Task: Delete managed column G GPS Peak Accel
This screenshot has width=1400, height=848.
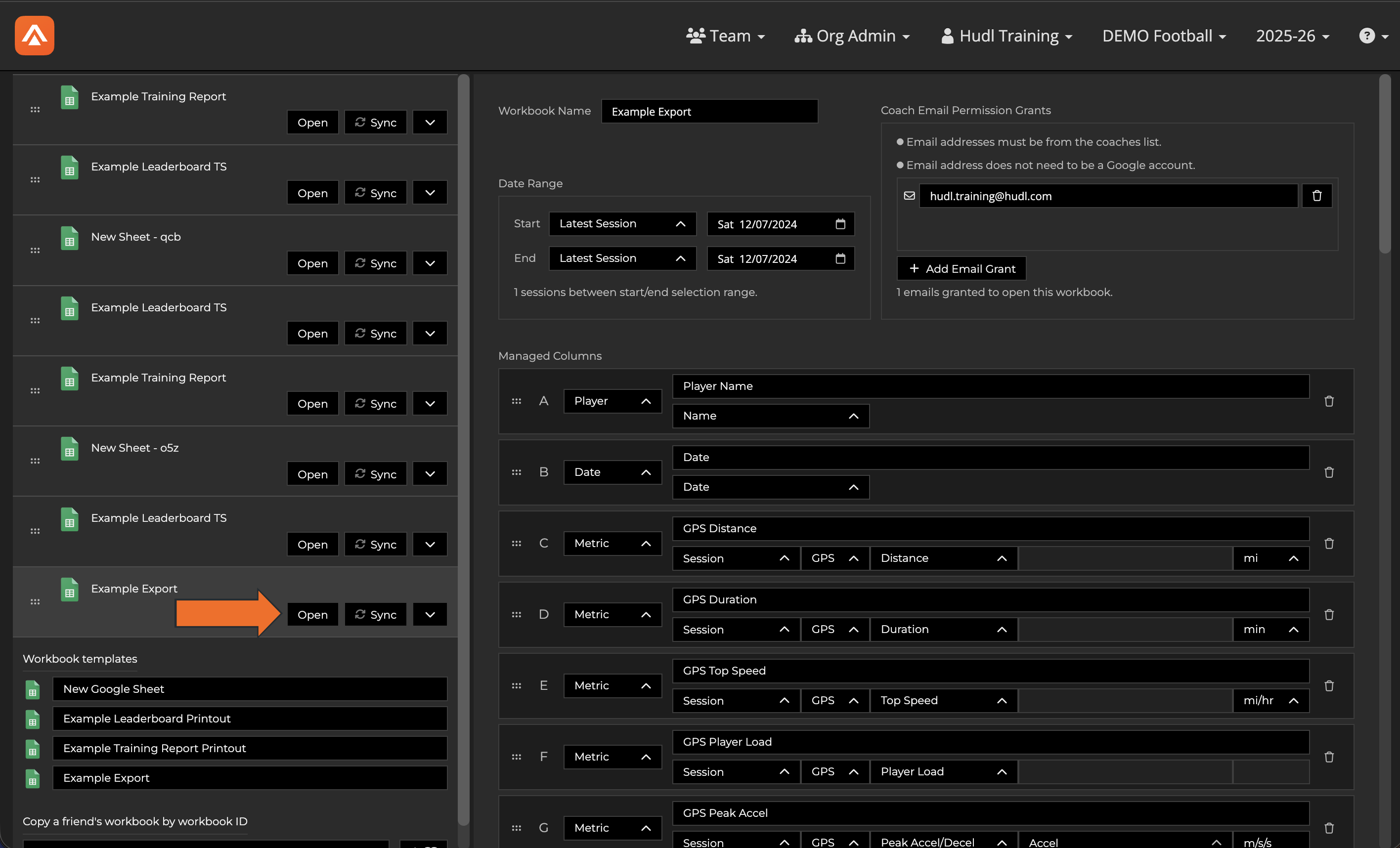Action: [x=1329, y=828]
